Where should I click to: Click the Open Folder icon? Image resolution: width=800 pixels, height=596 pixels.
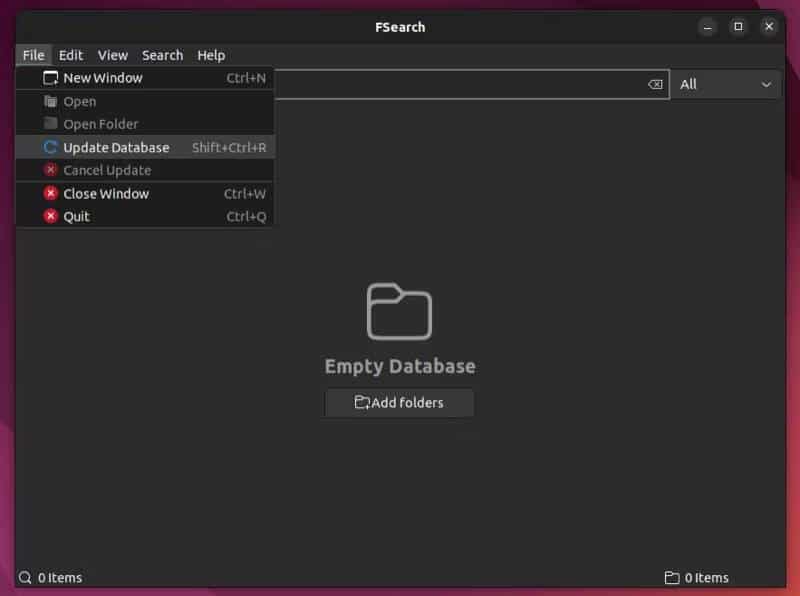click(49, 124)
